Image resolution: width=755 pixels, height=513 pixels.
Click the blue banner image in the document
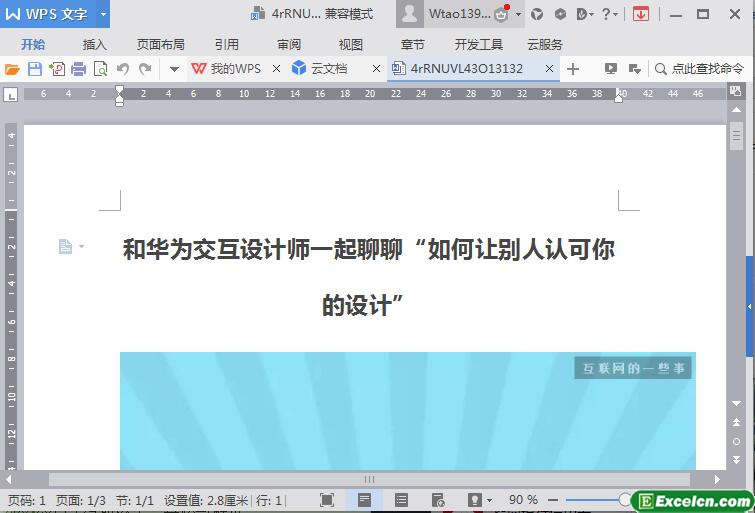tap(408, 411)
